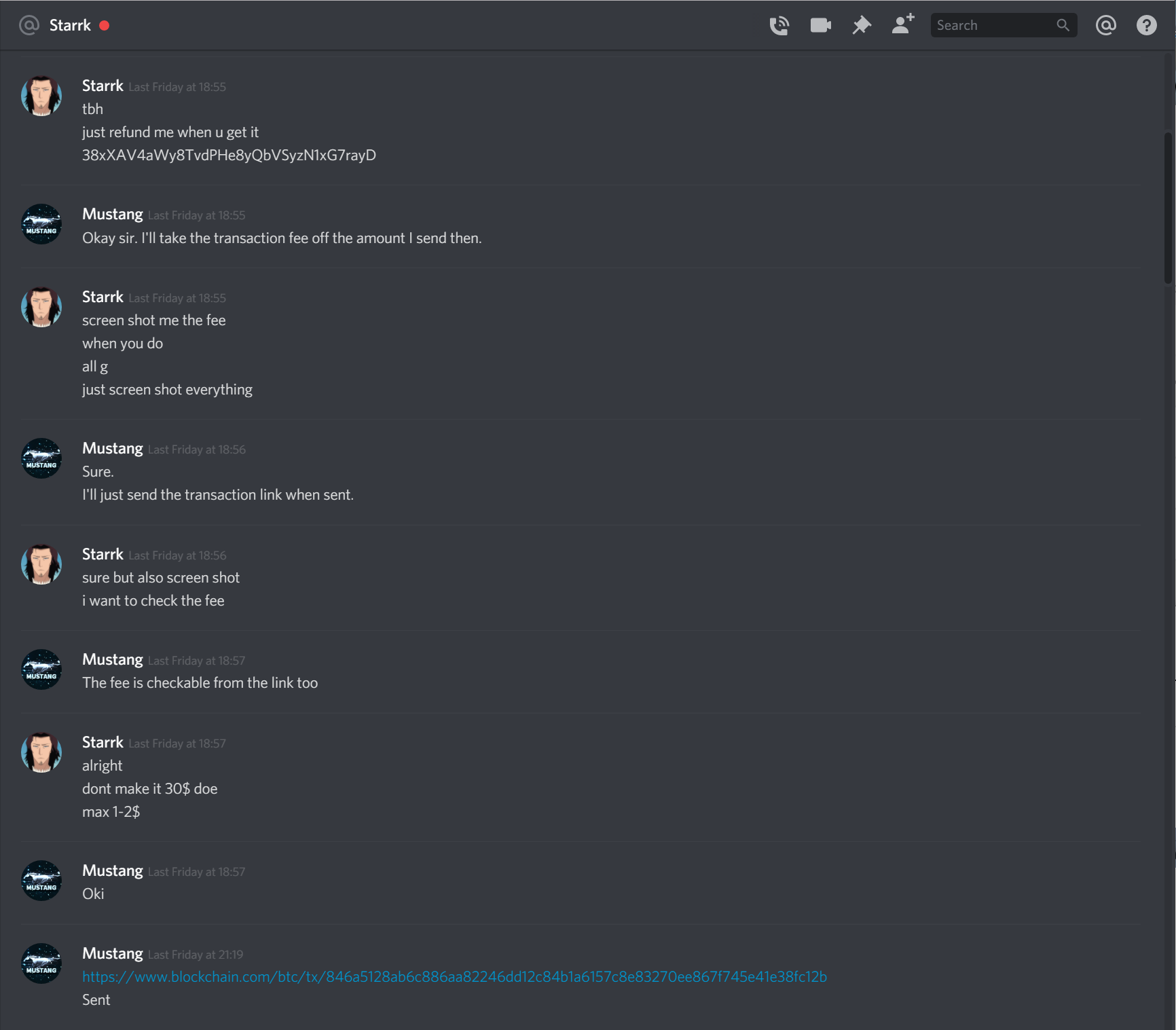The width and height of the screenshot is (1176, 1030).
Task: Open Mustang's avatar beside the 'Sent' message
Action: [x=41, y=963]
